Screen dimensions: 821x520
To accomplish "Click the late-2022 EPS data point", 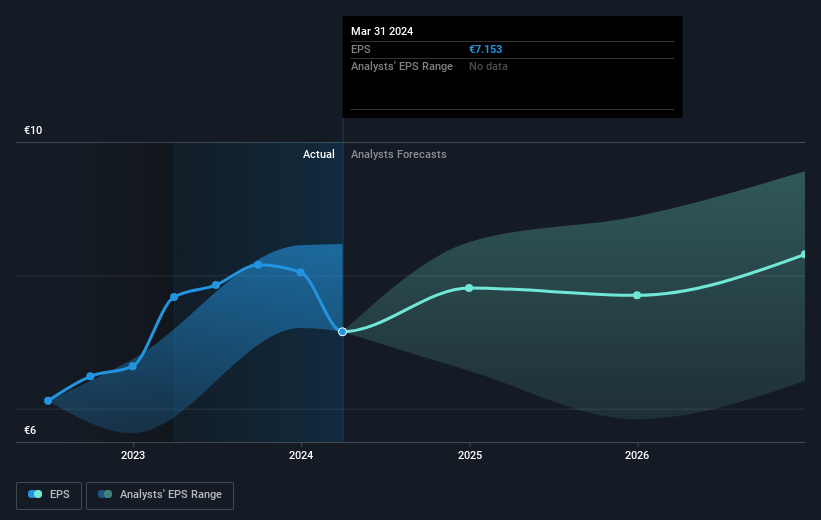I will click(x=90, y=376).
